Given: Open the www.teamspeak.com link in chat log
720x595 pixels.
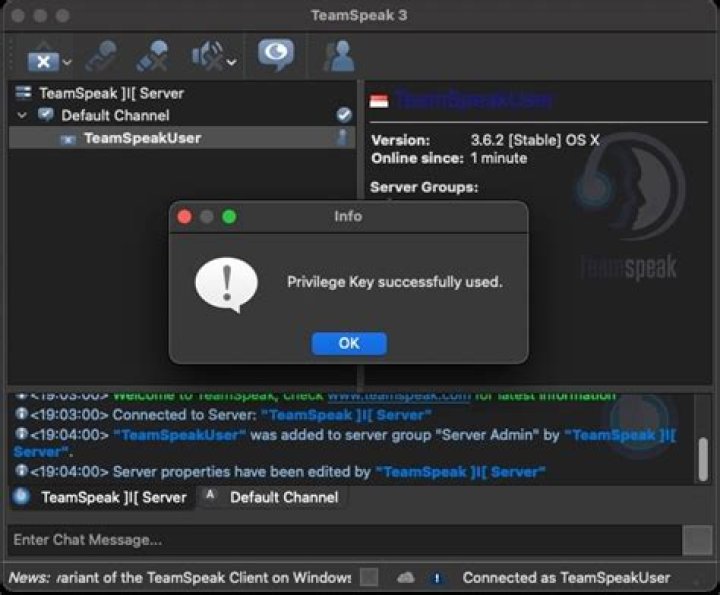Looking at the screenshot, I should click(399, 395).
